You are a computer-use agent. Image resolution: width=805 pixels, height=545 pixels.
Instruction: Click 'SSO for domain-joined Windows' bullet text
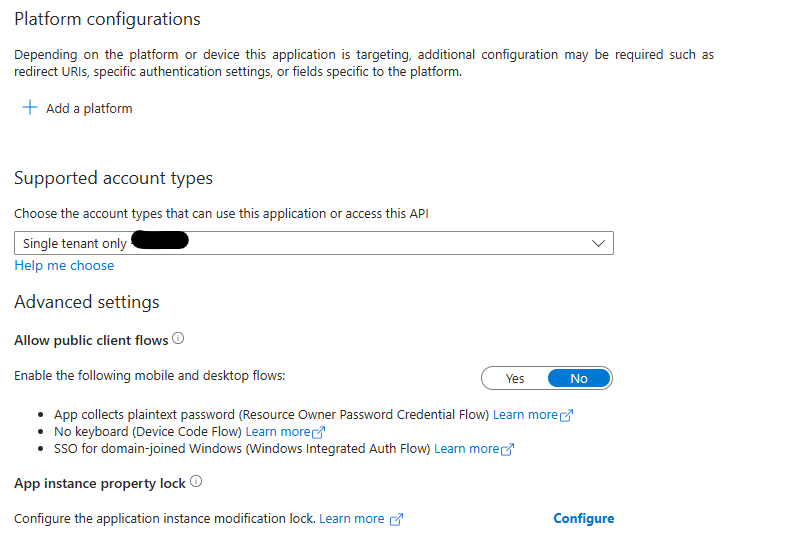242,449
